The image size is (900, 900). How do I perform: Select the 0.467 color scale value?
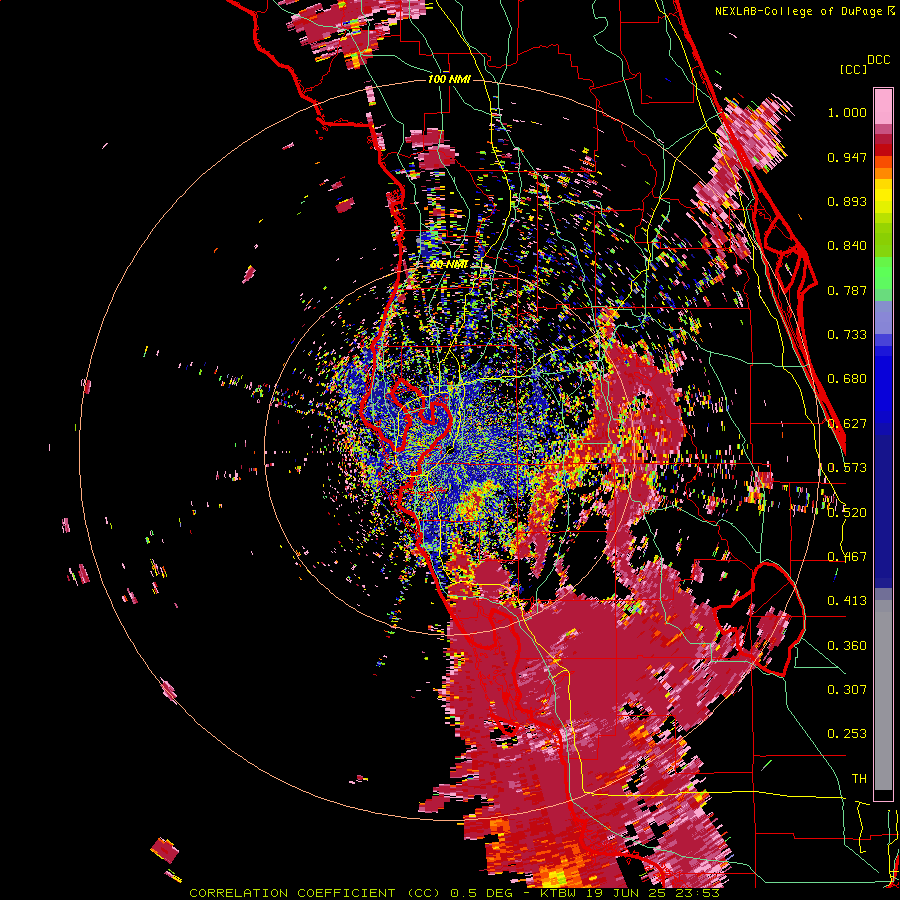point(847,557)
